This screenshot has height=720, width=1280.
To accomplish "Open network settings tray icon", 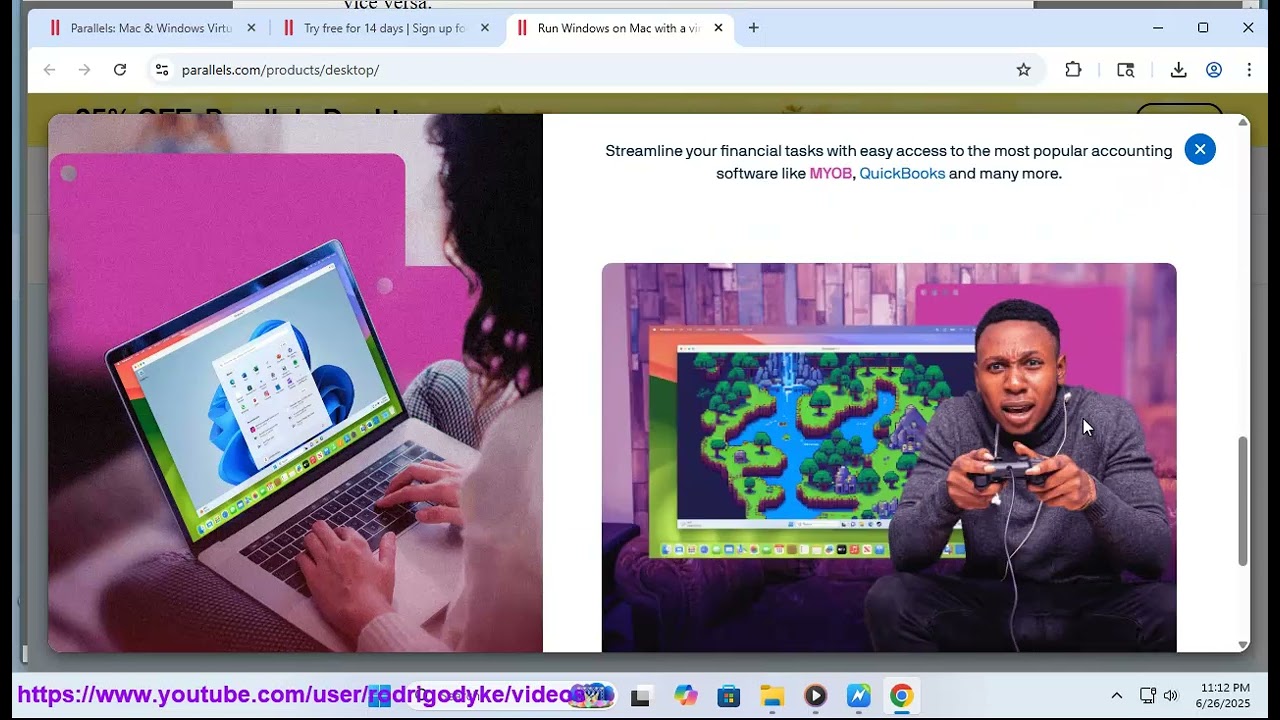I will point(1148,696).
